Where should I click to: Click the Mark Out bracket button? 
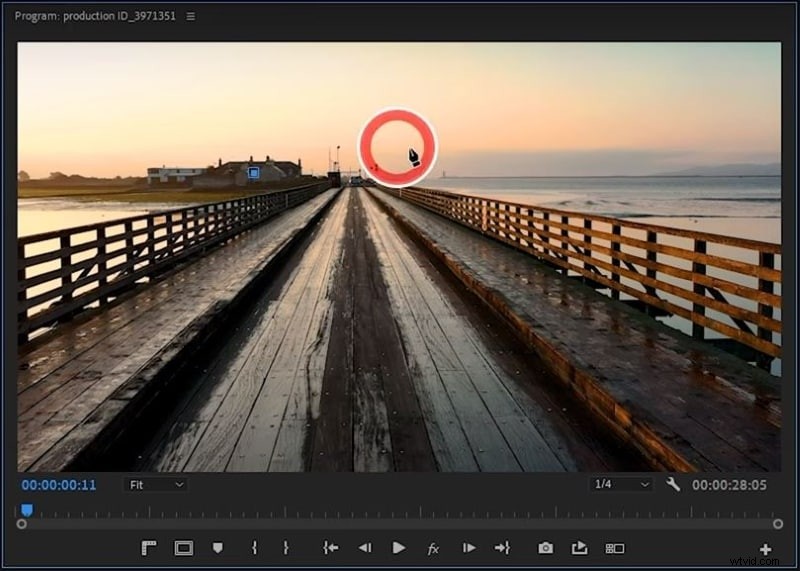click(x=286, y=548)
